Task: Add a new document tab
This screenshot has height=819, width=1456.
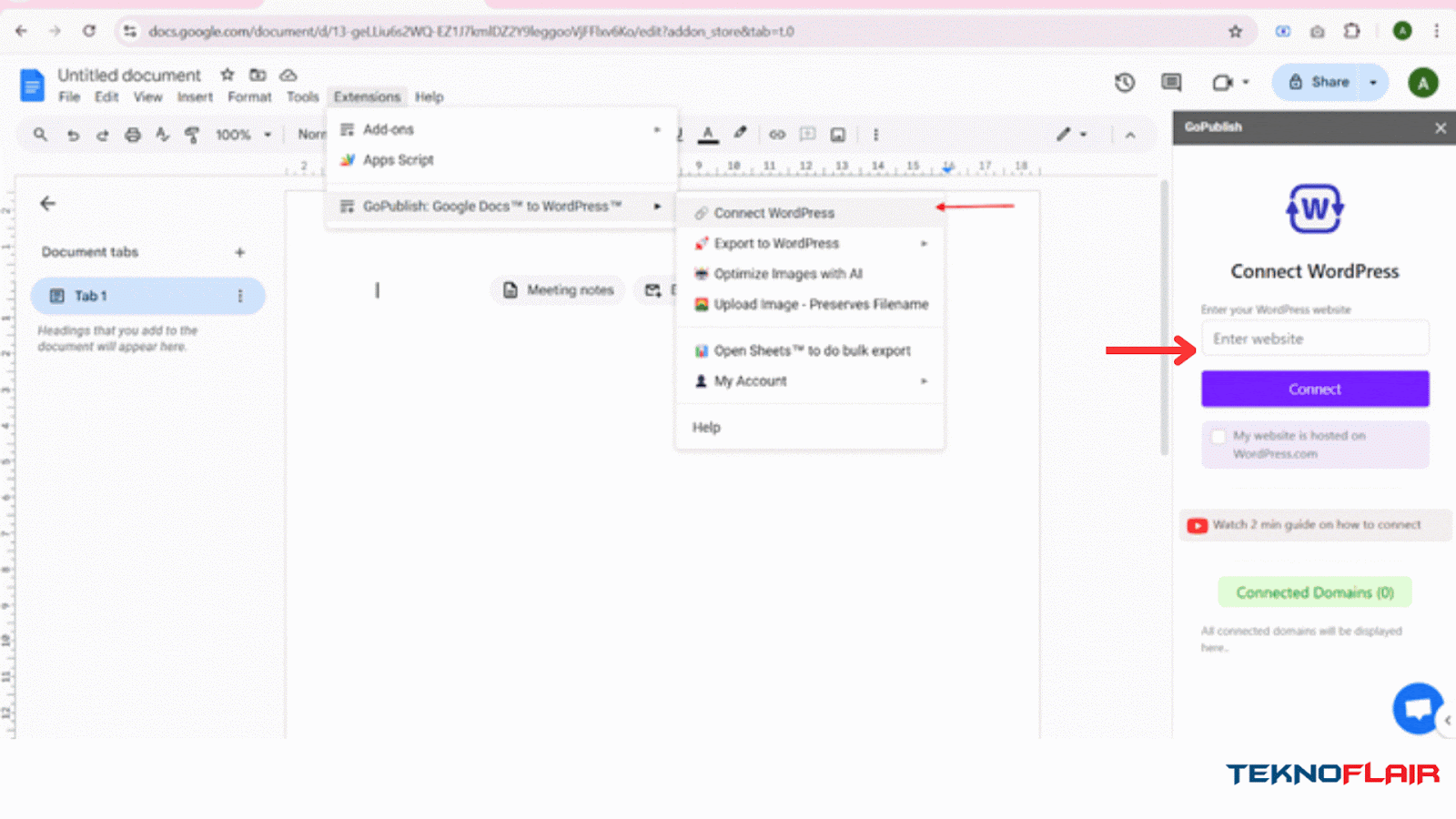Action: pos(240,252)
